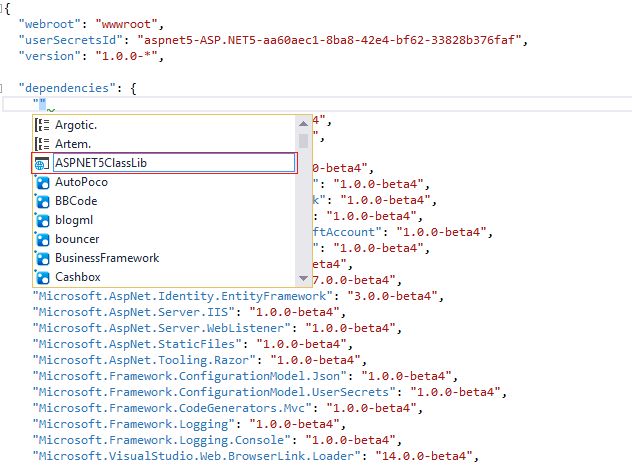Choose Cashbox from the suggestions
632x465 pixels.
pyautogui.click(x=164, y=277)
